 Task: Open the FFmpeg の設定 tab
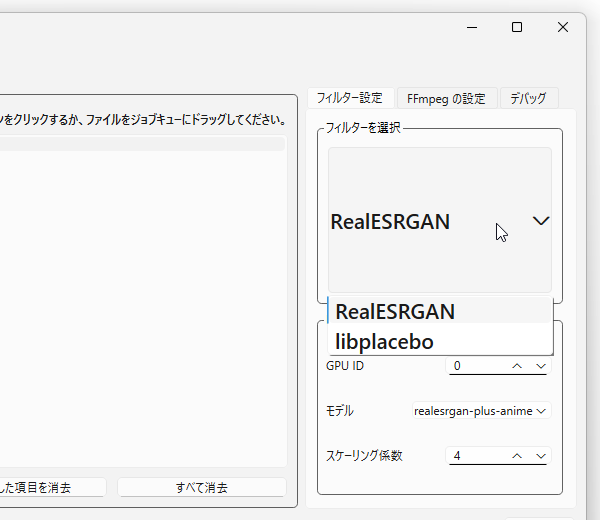pos(447,98)
